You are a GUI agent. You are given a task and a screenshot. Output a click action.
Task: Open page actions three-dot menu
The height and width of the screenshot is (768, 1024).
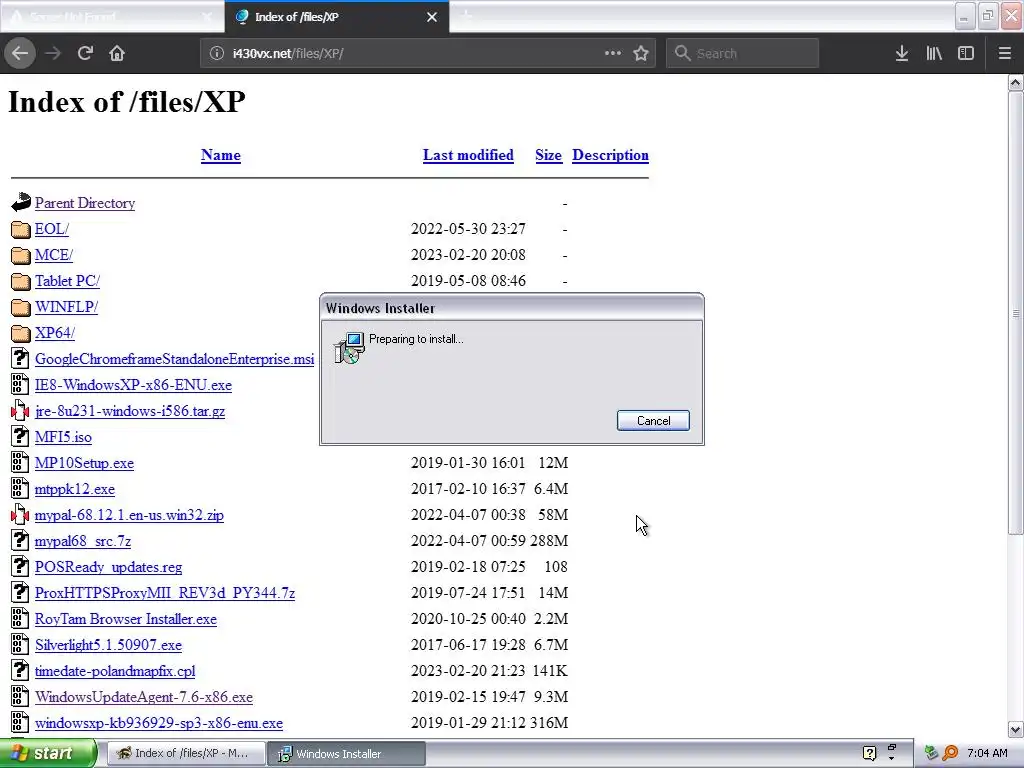pyautogui.click(x=613, y=53)
